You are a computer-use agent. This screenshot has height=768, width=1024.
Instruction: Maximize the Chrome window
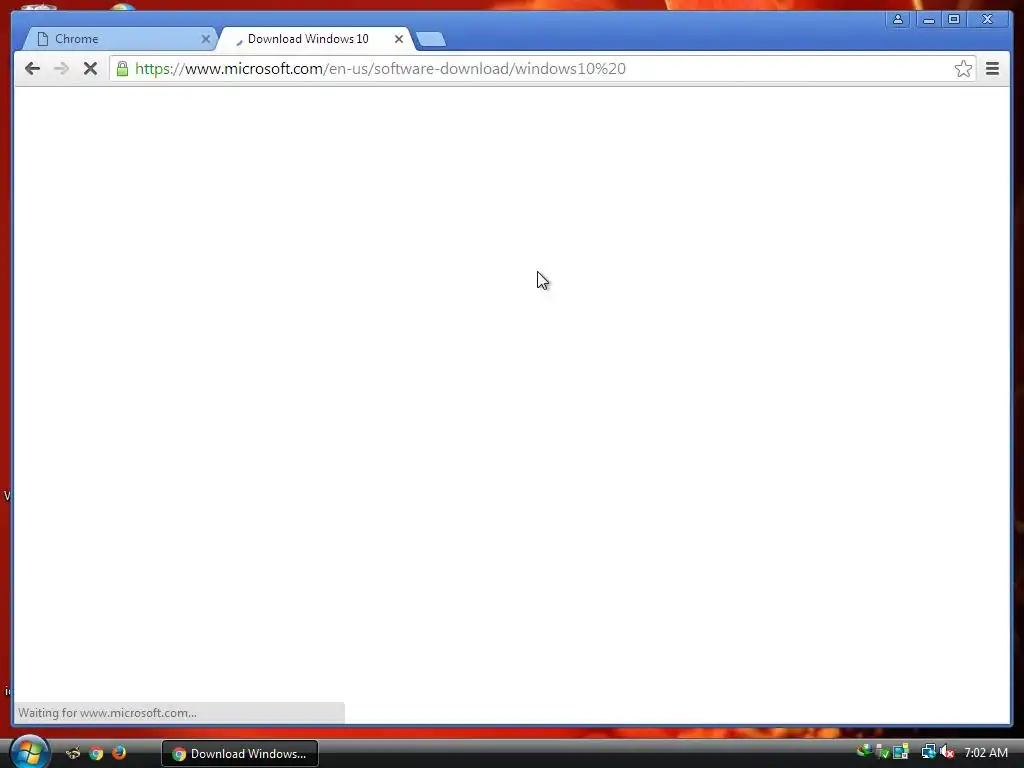coord(953,20)
